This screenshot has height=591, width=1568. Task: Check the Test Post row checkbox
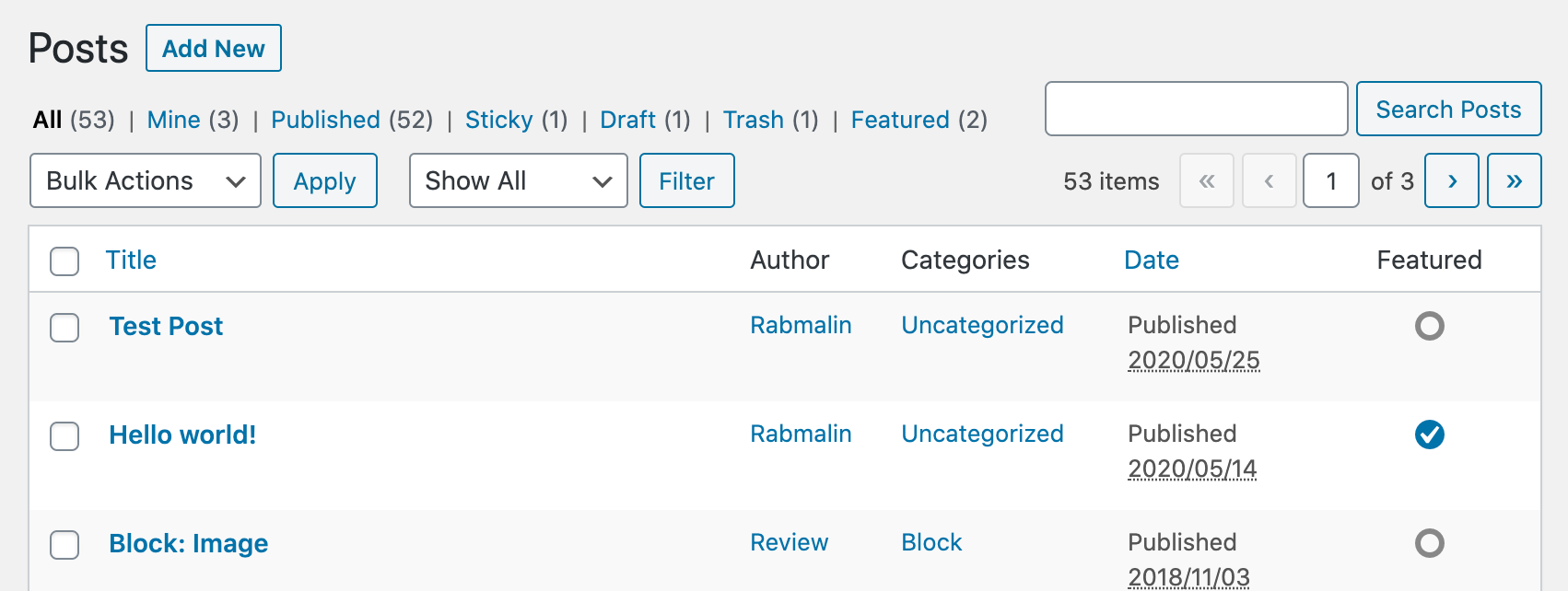tap(64, 327)
